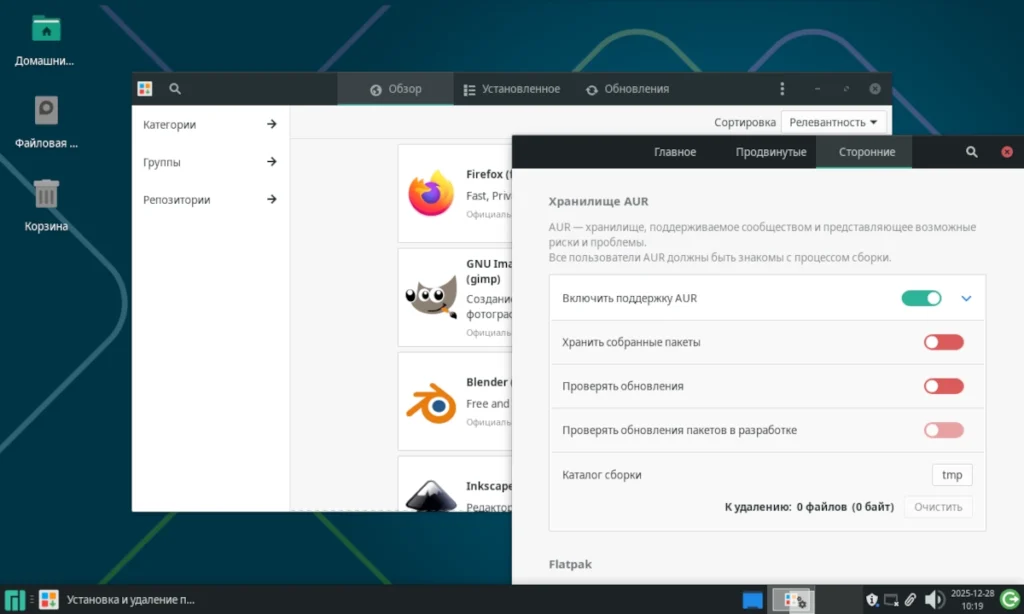Click the Хранилище AUR heading

tap(598, 201)
